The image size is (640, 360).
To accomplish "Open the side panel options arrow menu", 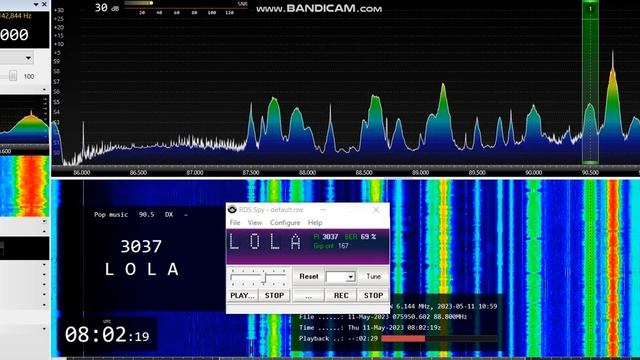I will pyautogui.click(x=36, y=4).
